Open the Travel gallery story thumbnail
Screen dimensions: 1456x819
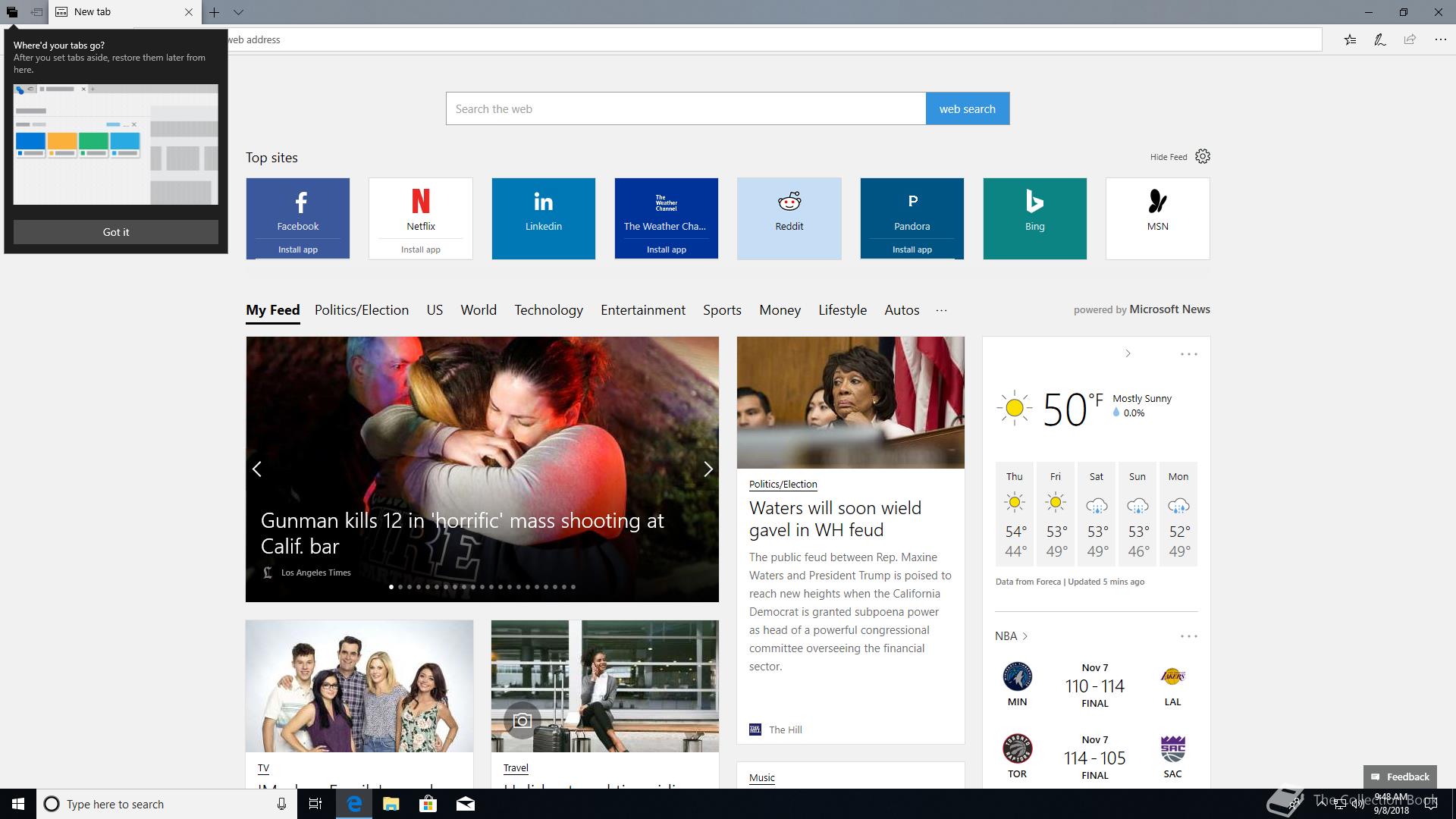point(605,686)
